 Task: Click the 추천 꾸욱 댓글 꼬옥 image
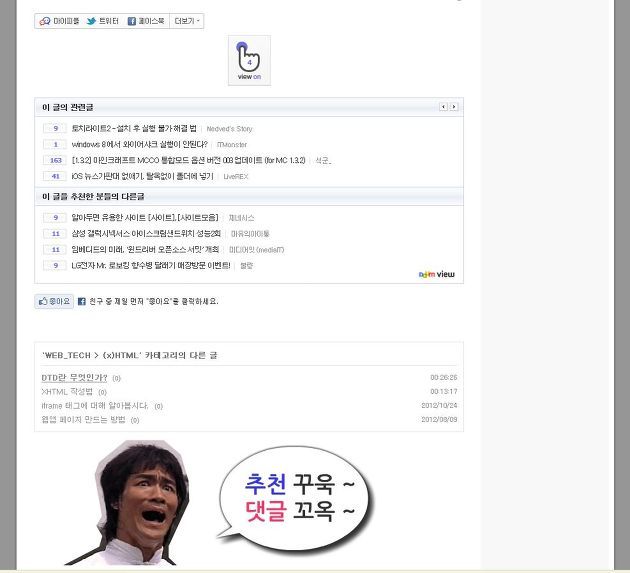coord(219,502)
